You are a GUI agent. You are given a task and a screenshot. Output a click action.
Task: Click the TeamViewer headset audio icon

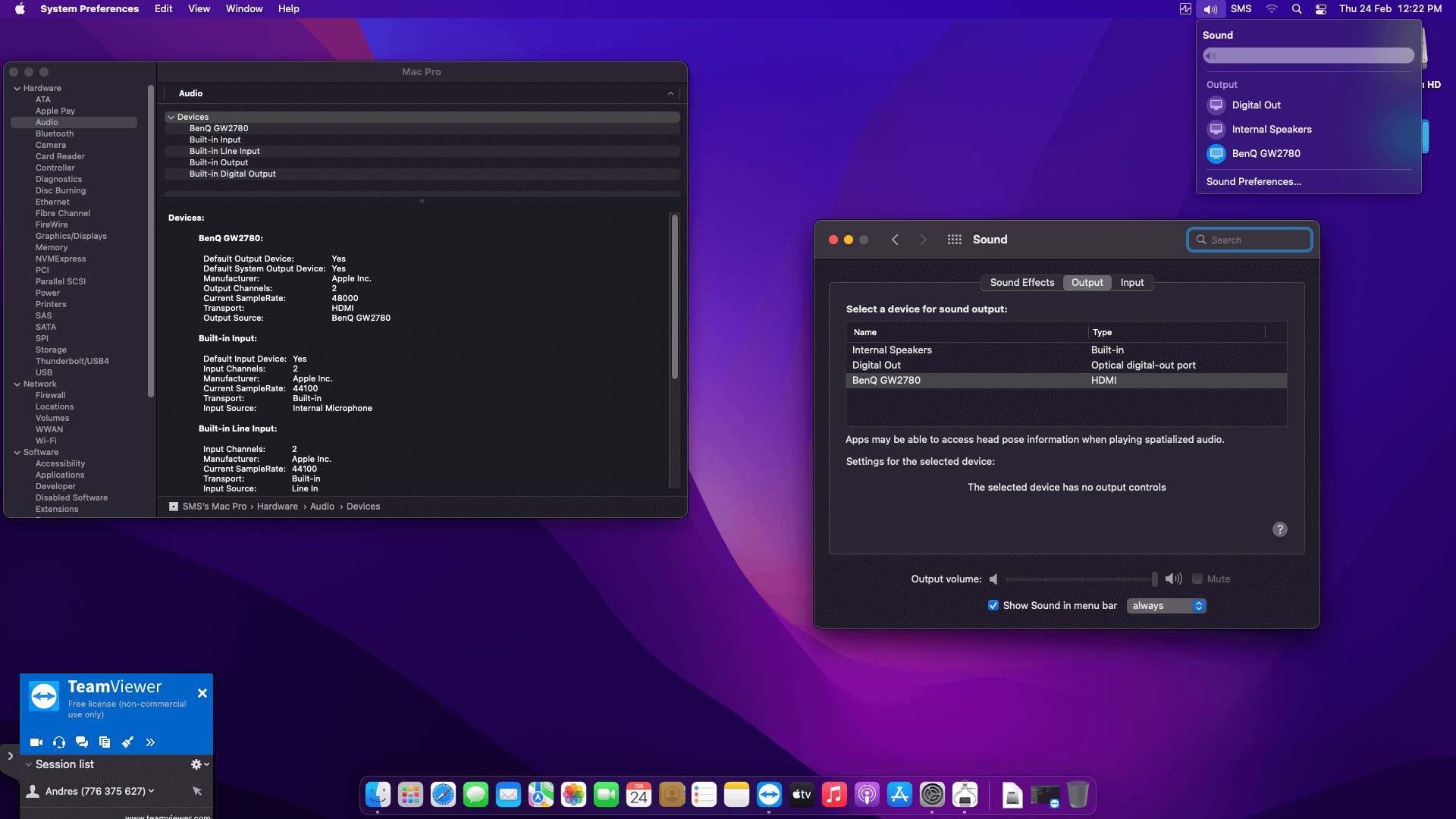pos(59,742)
